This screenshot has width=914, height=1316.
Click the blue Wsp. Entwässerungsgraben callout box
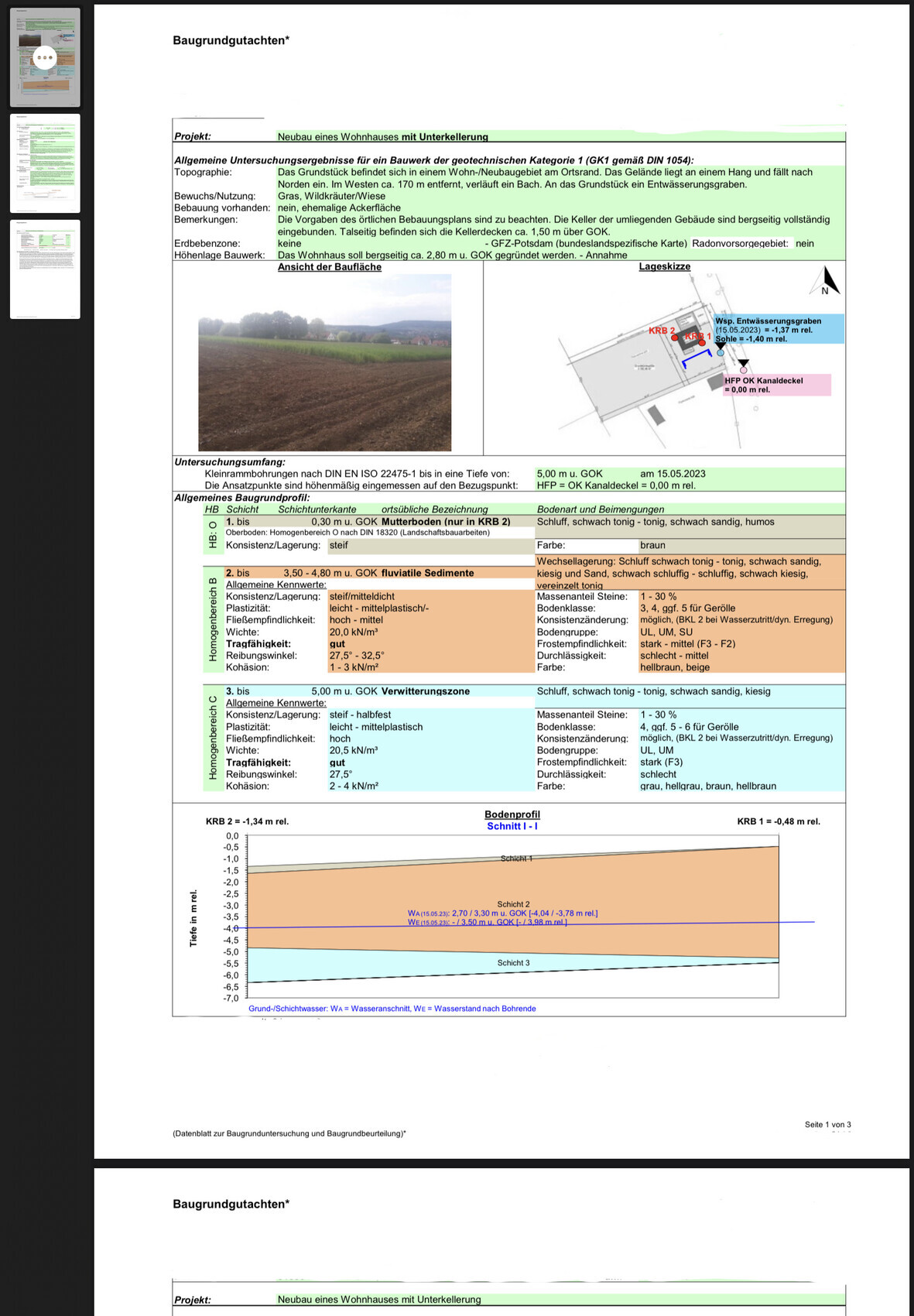[x=779, y=329]
